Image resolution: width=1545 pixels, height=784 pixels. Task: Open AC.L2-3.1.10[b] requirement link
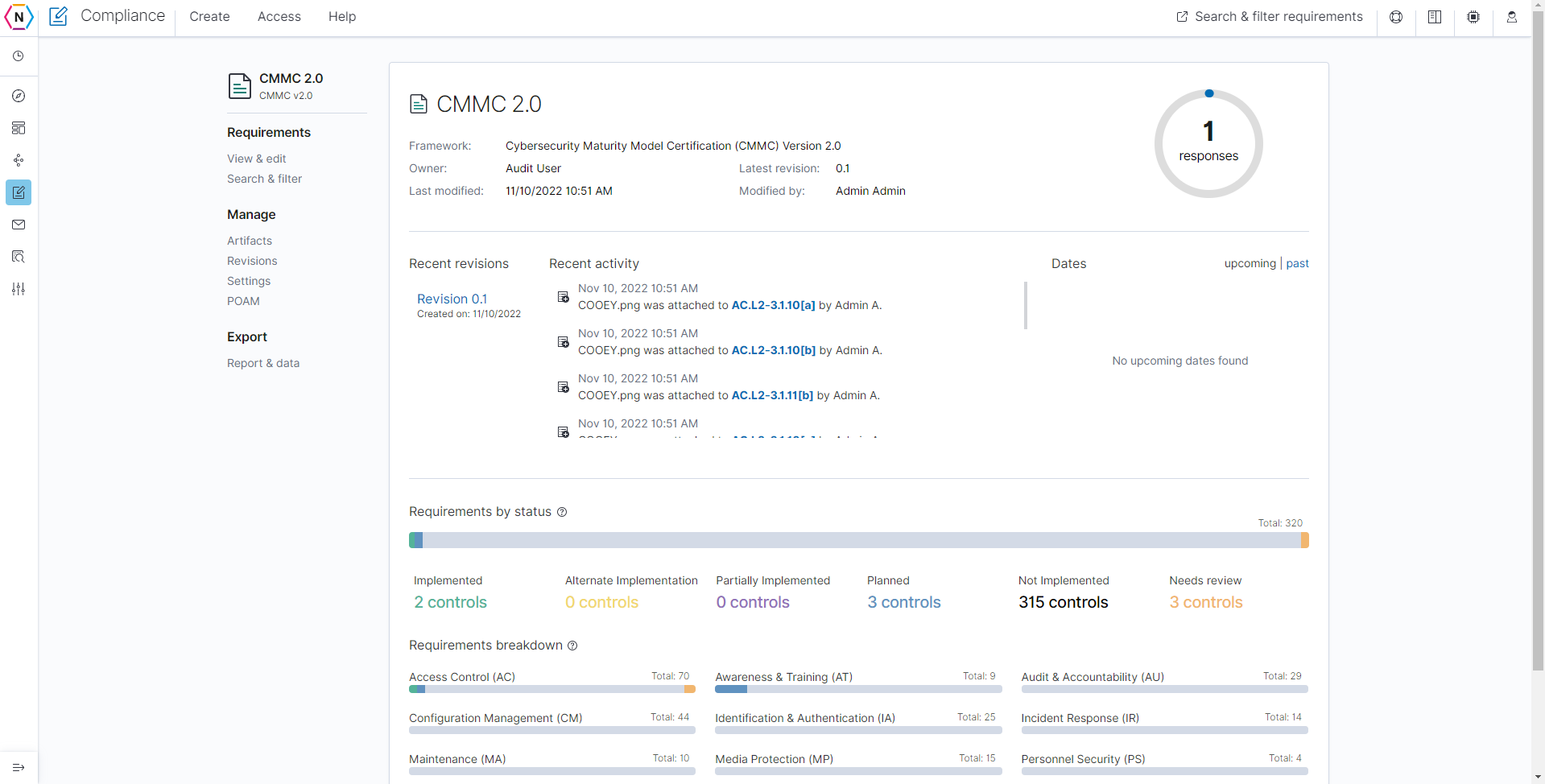pyautogui.click(x=774, y=350)
